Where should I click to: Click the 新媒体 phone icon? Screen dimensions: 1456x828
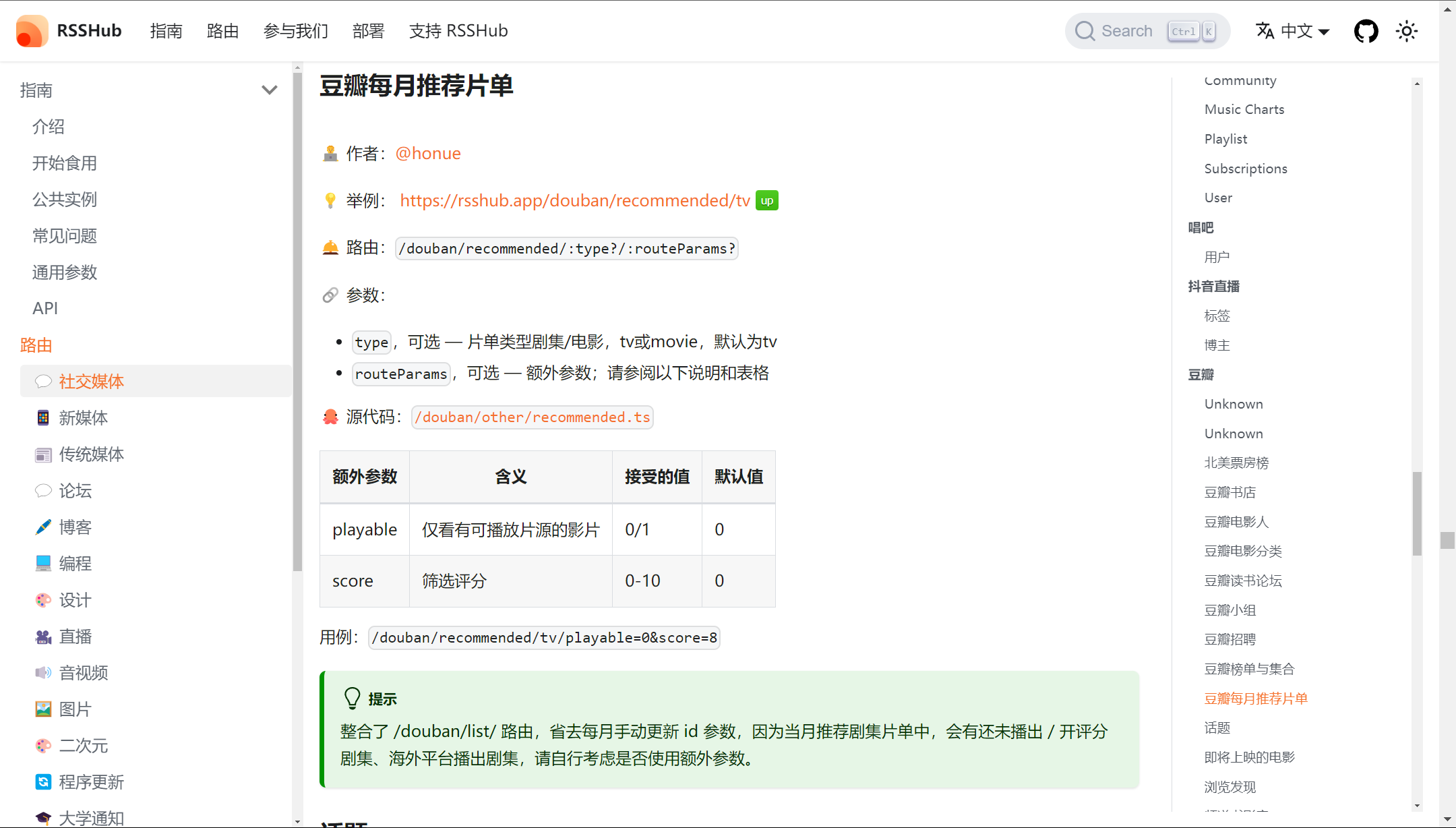43,418
